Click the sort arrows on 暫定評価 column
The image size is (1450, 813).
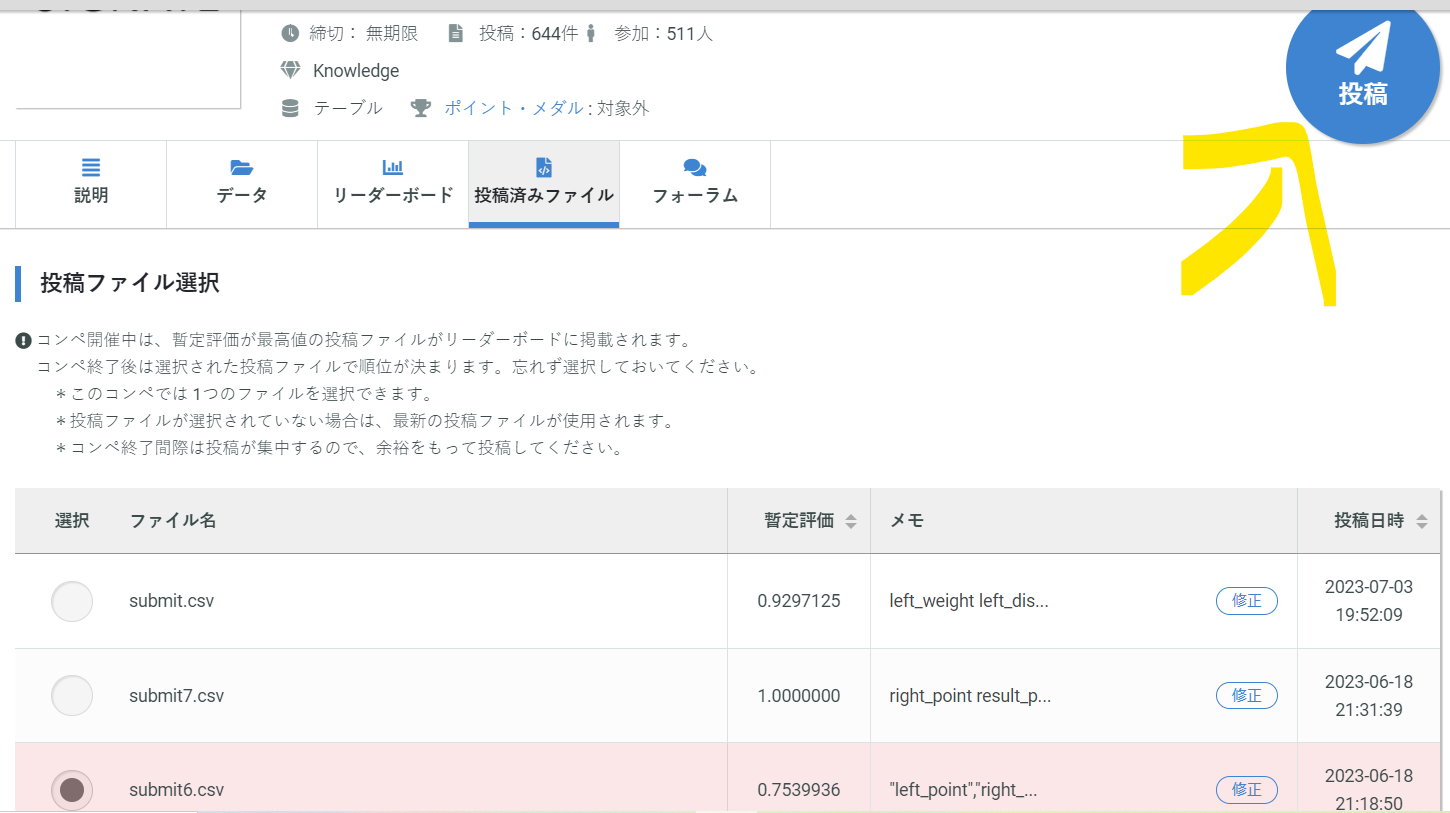851,520
